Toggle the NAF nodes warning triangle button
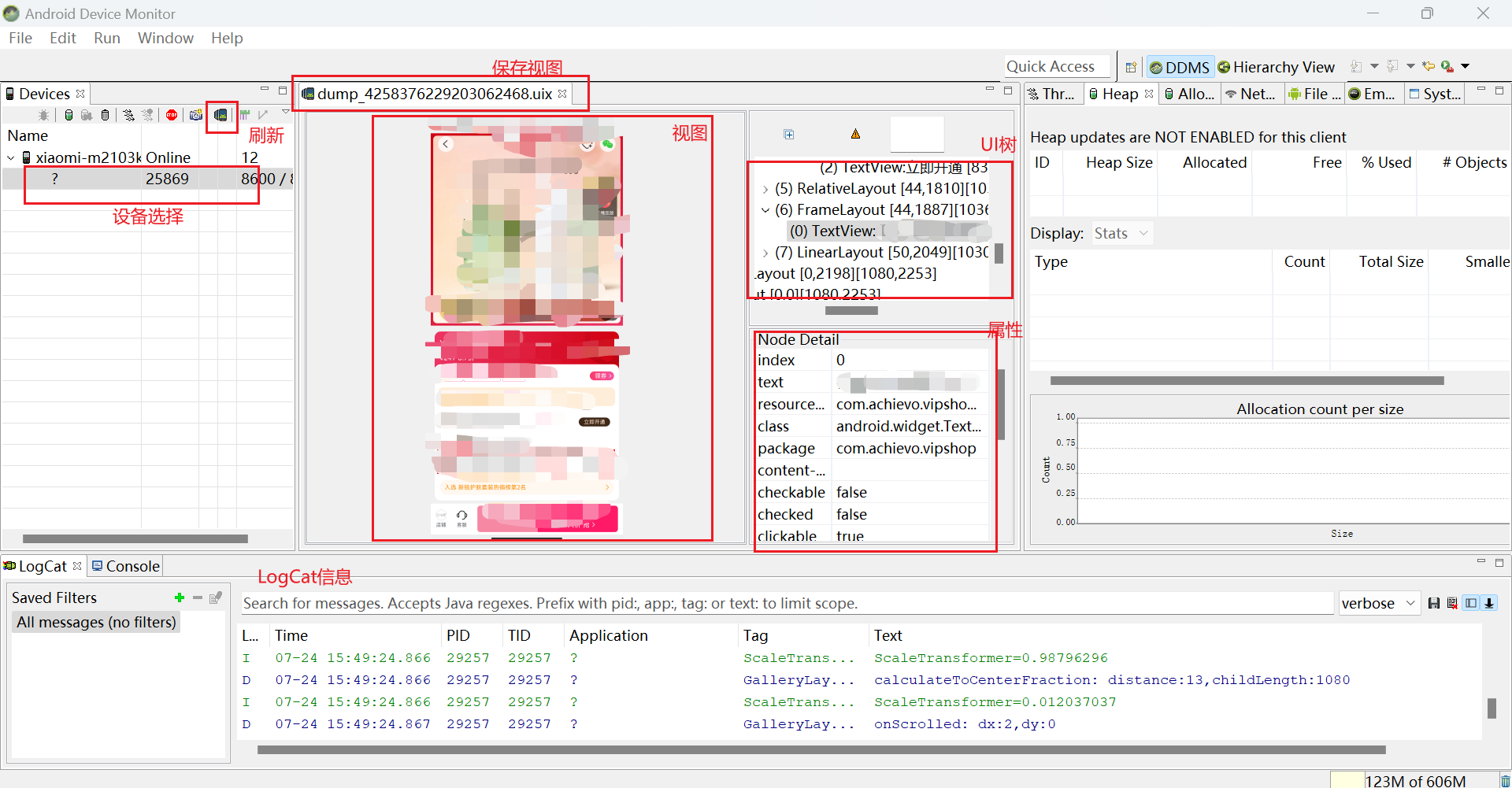The width and height of the screenshot is (1512, 788). [x=855, y=135]
